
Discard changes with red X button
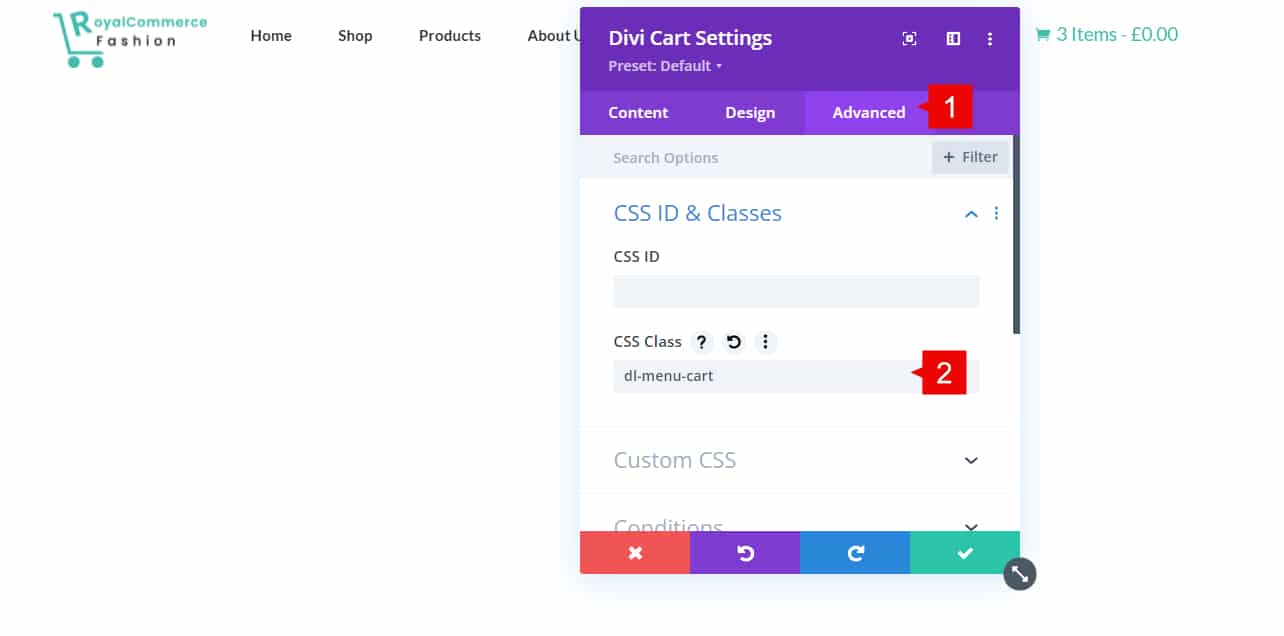coord(635,553)
